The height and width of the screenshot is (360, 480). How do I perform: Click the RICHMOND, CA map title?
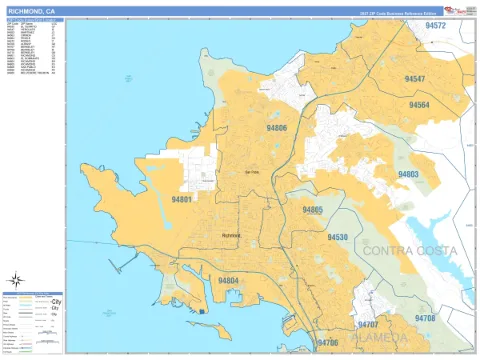click(32, 12)
